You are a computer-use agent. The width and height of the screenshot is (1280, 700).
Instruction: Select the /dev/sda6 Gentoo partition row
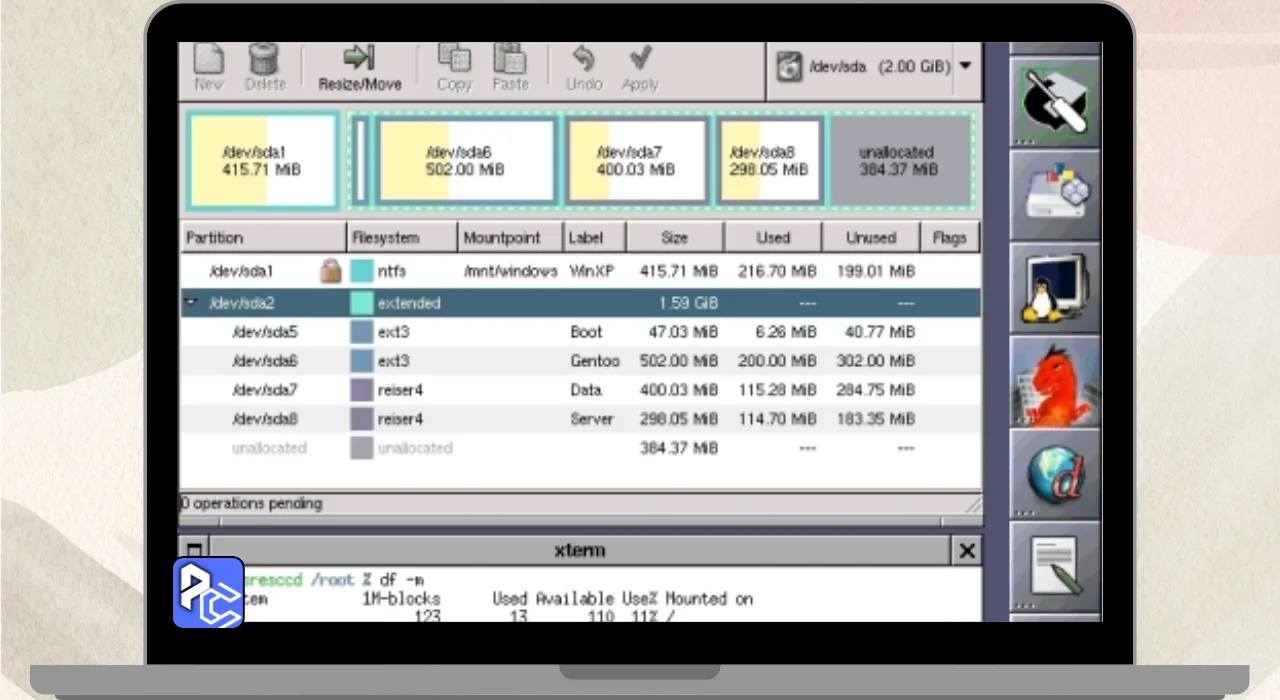[580, 361]
